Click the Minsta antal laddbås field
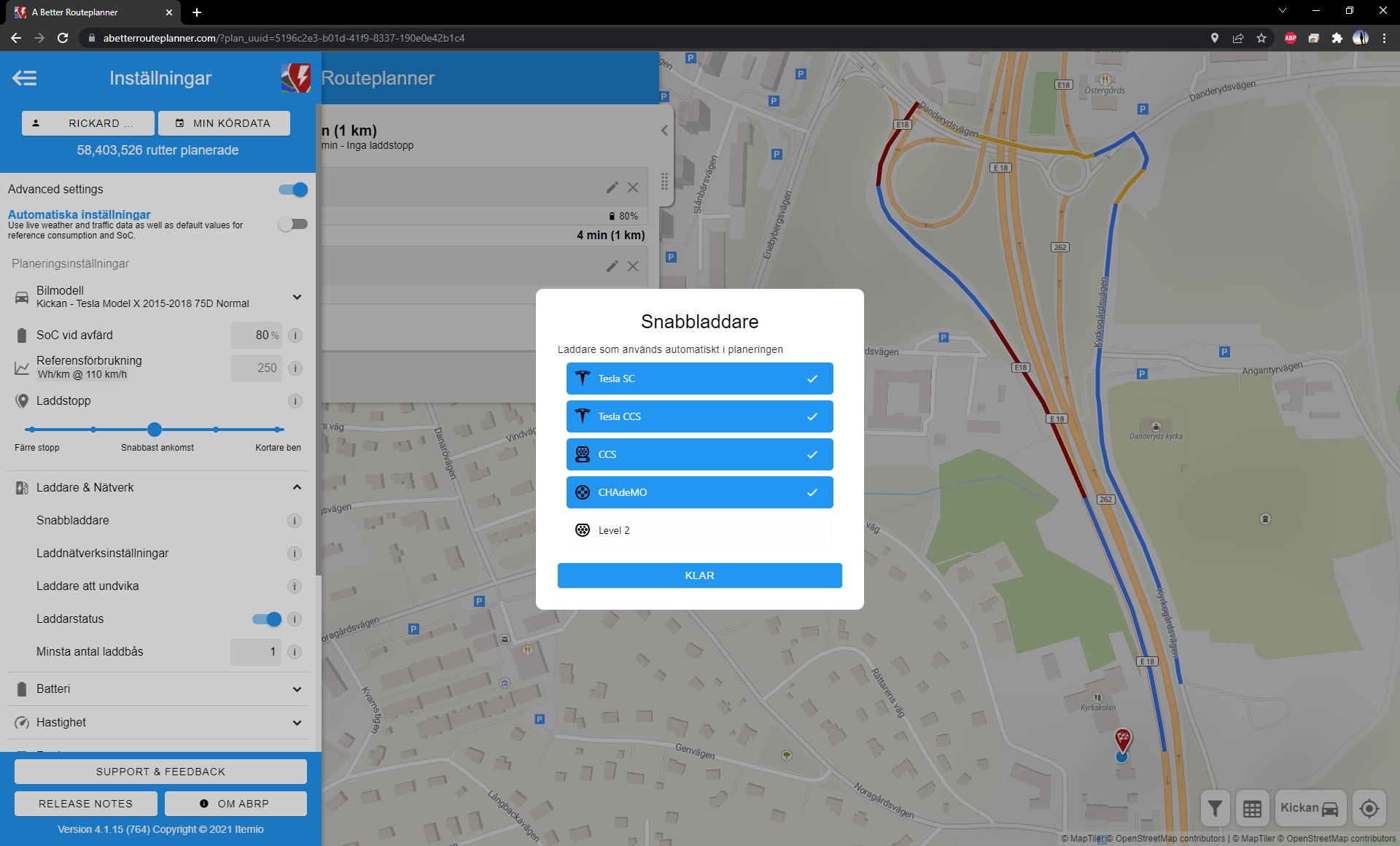Viewport: 1400px width, 846px height. [257, 652]
